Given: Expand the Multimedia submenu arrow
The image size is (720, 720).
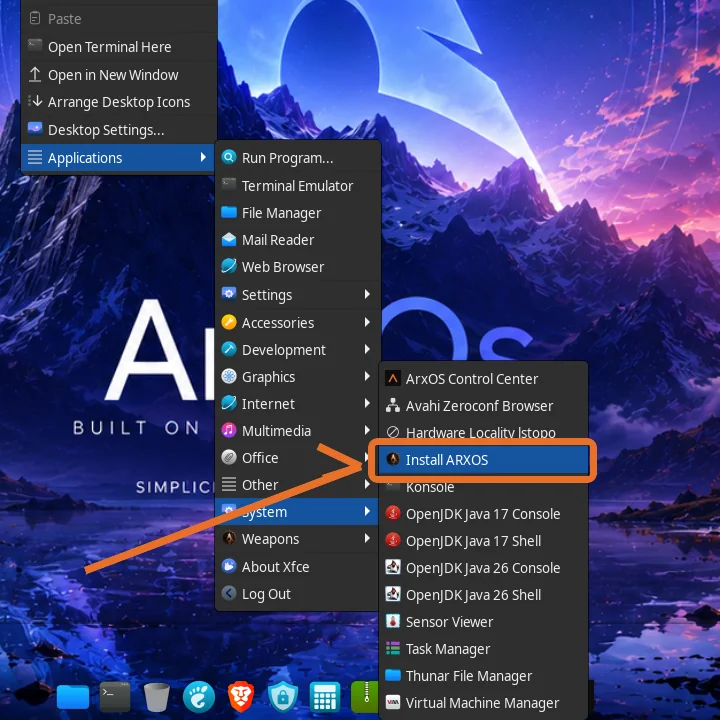Looking at the screenshot, I should (x=367, y=430).
